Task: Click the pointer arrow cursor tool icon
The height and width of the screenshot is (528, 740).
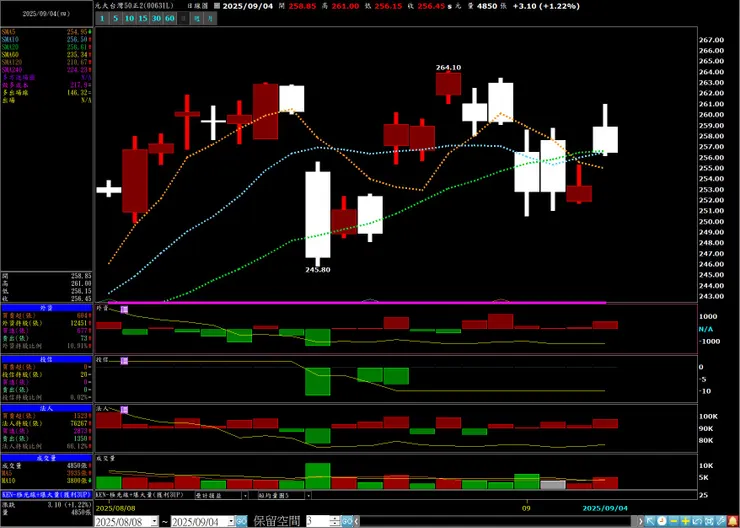Action: coord(650,521)
